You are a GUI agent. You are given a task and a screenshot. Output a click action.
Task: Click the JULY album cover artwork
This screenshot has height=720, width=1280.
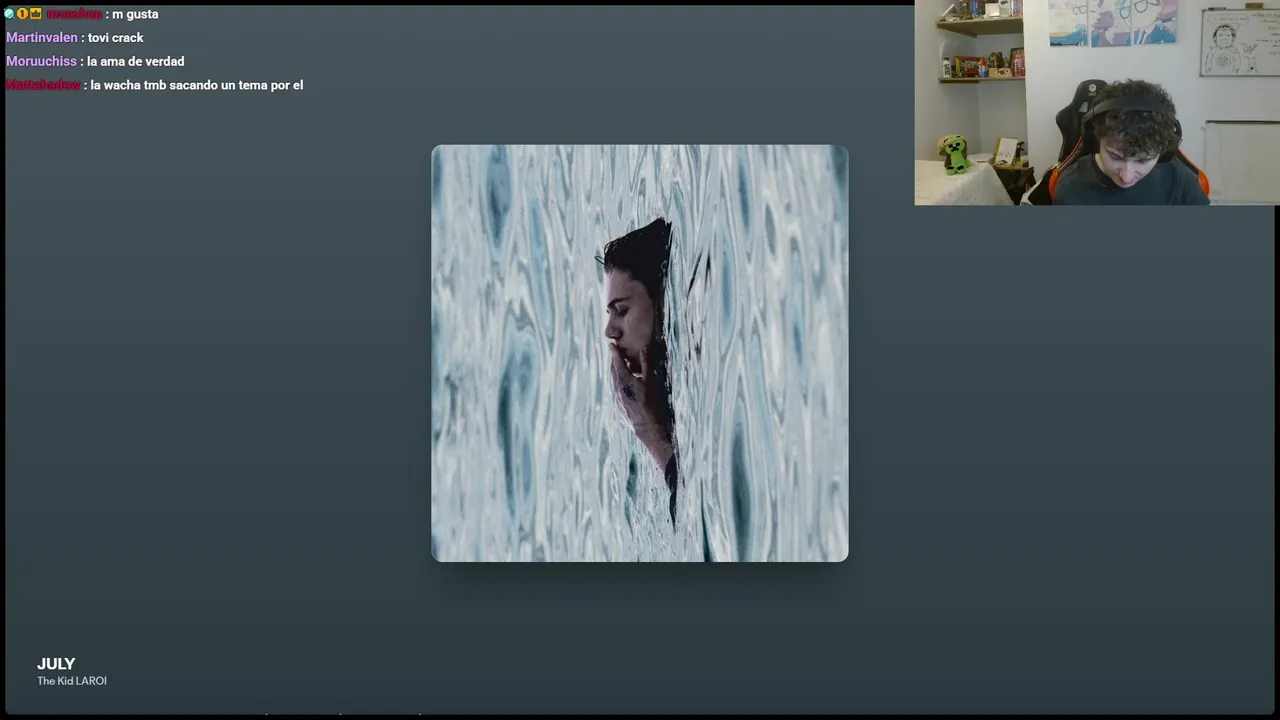pyautogui.click(x=640, y=353)
